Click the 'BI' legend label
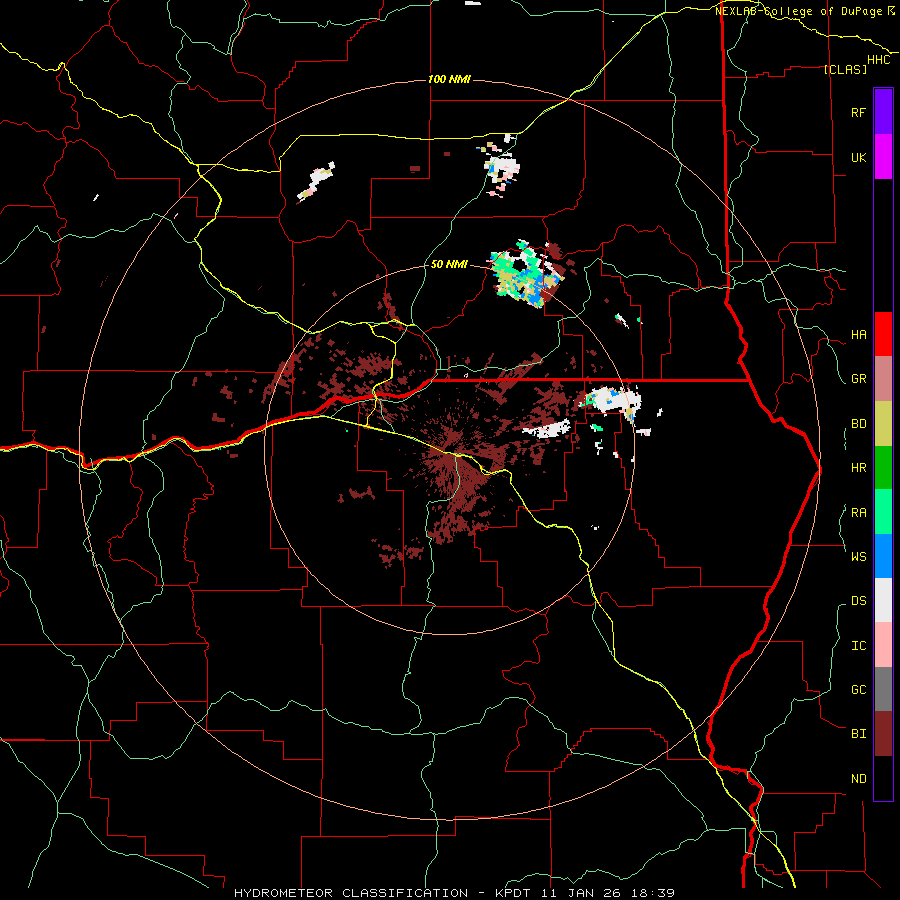This screenshot has height=900, width=900. point(858,734)
